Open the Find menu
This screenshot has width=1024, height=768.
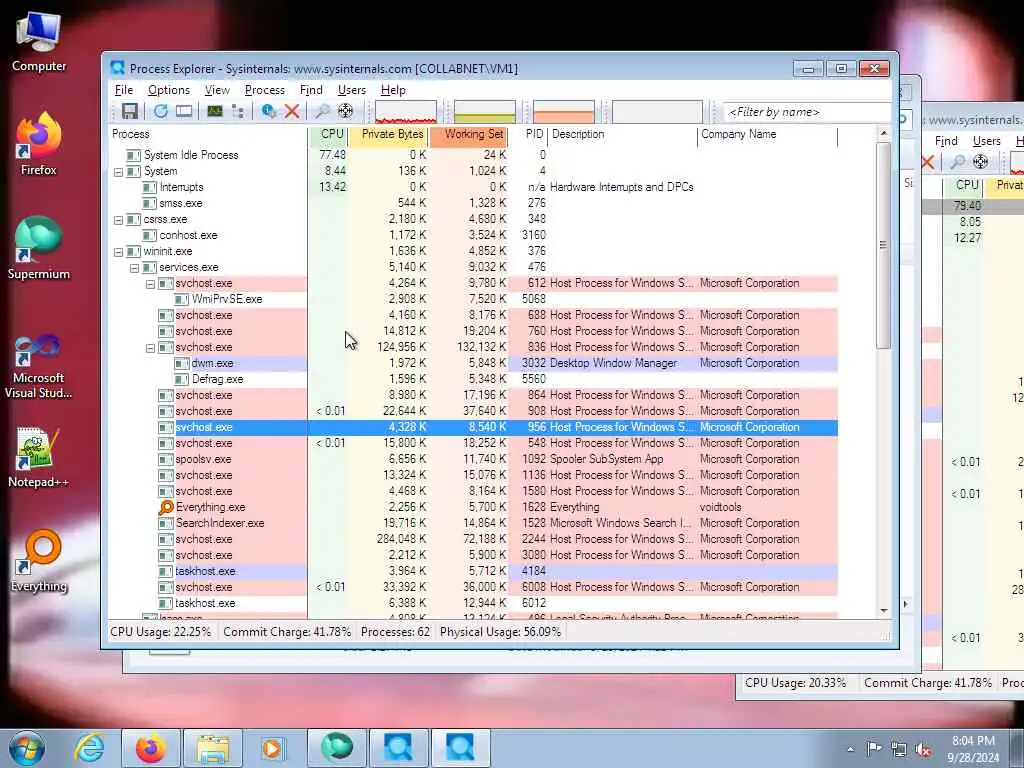[311, 90]
